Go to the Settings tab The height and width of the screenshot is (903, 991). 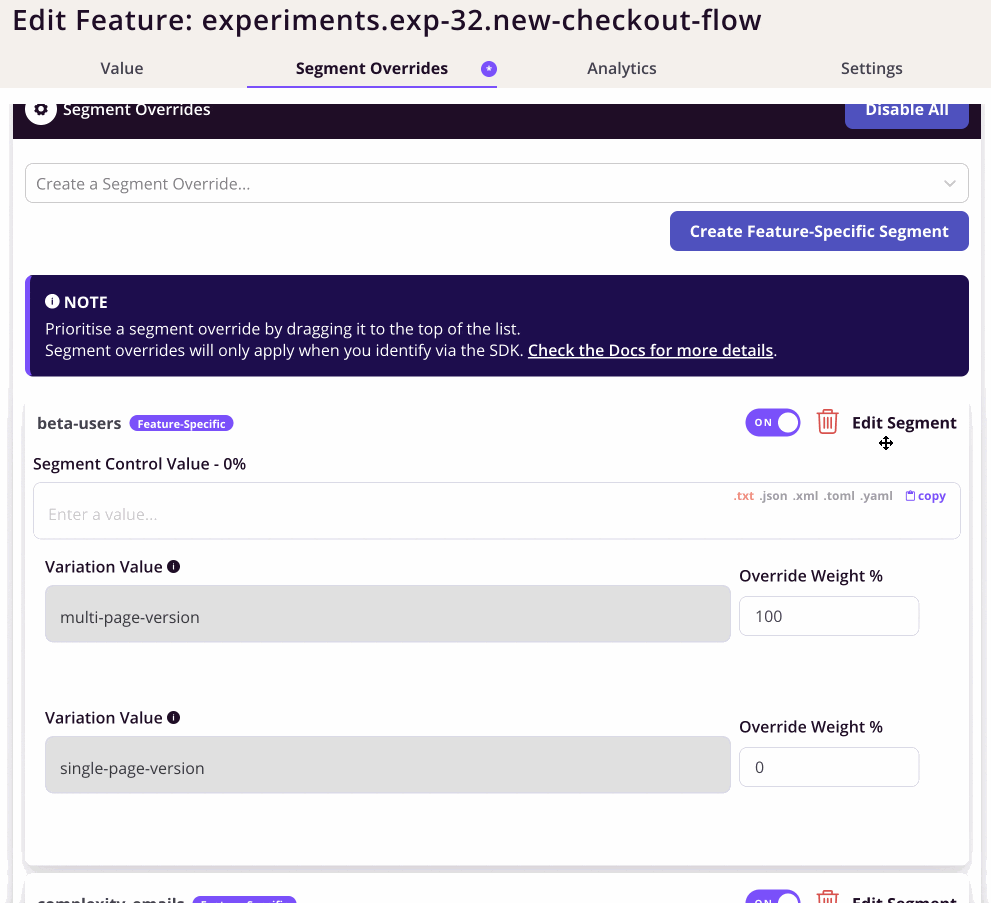(872, 68)
